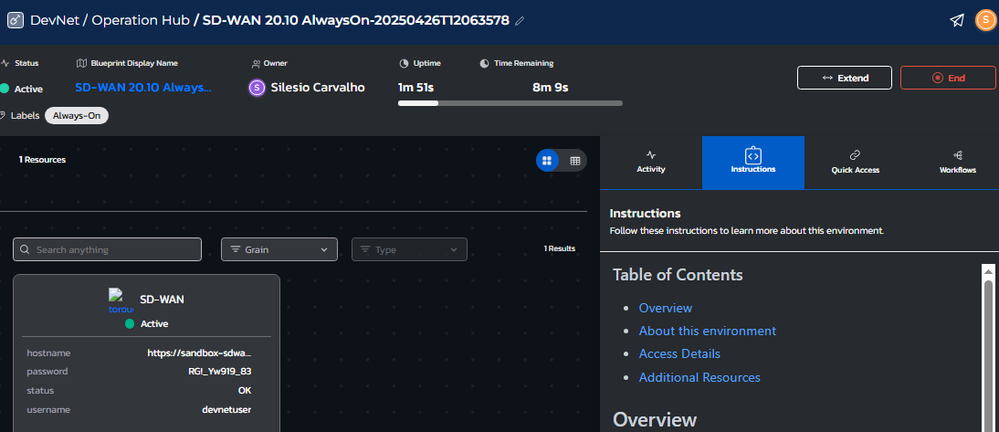The height and width of the screenshot is (432, 999).
Task: Open the Workflows tab
Action: pos(958,162)
